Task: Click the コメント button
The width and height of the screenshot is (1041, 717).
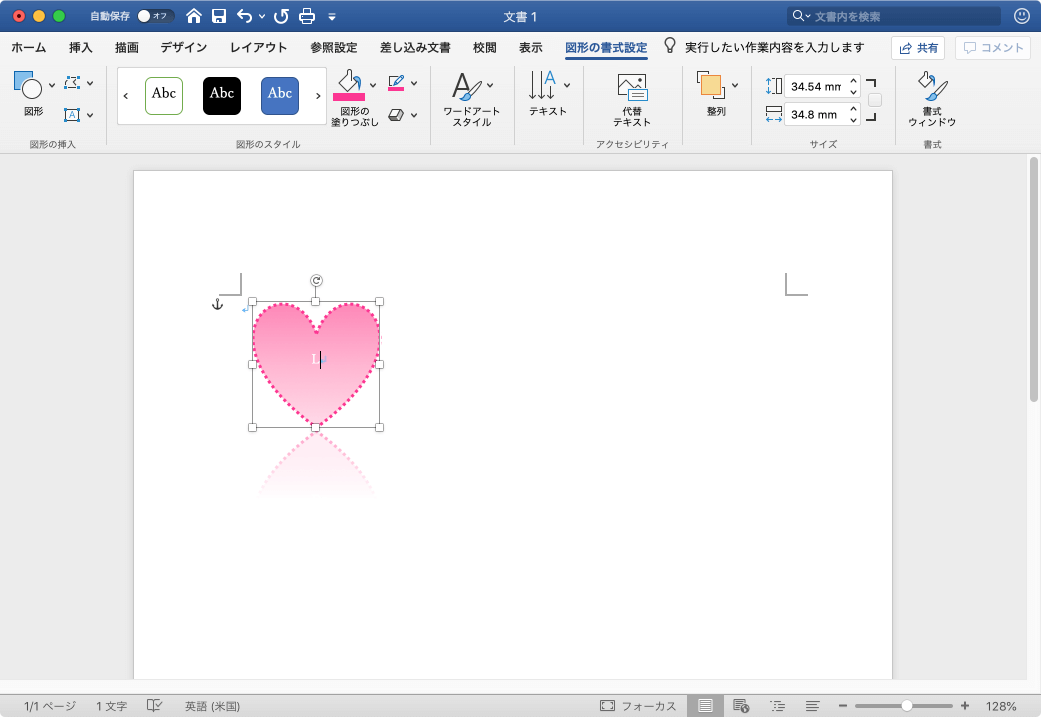Action: [993, 48]
